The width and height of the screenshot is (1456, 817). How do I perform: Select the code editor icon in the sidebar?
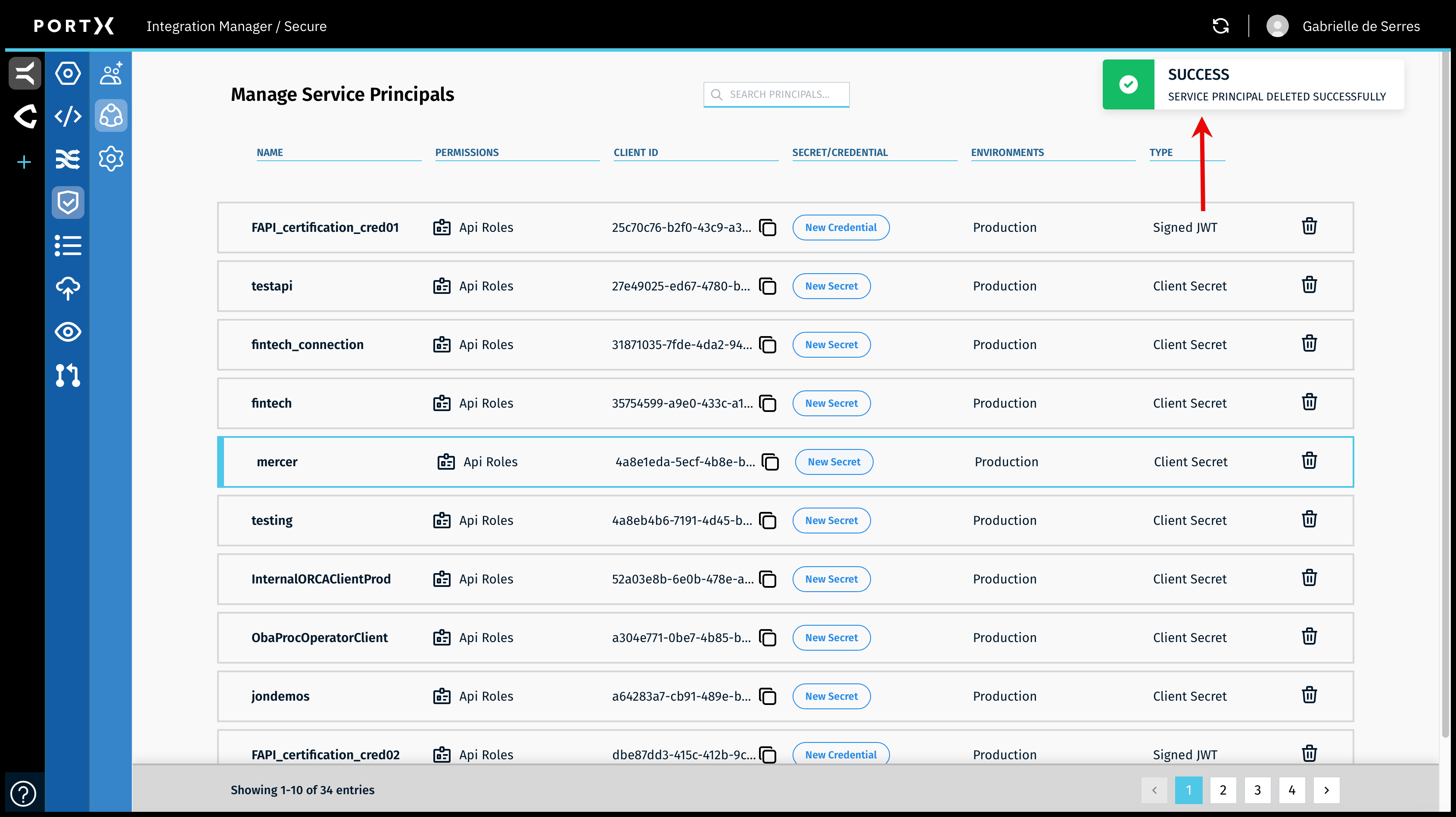(67, 116)
